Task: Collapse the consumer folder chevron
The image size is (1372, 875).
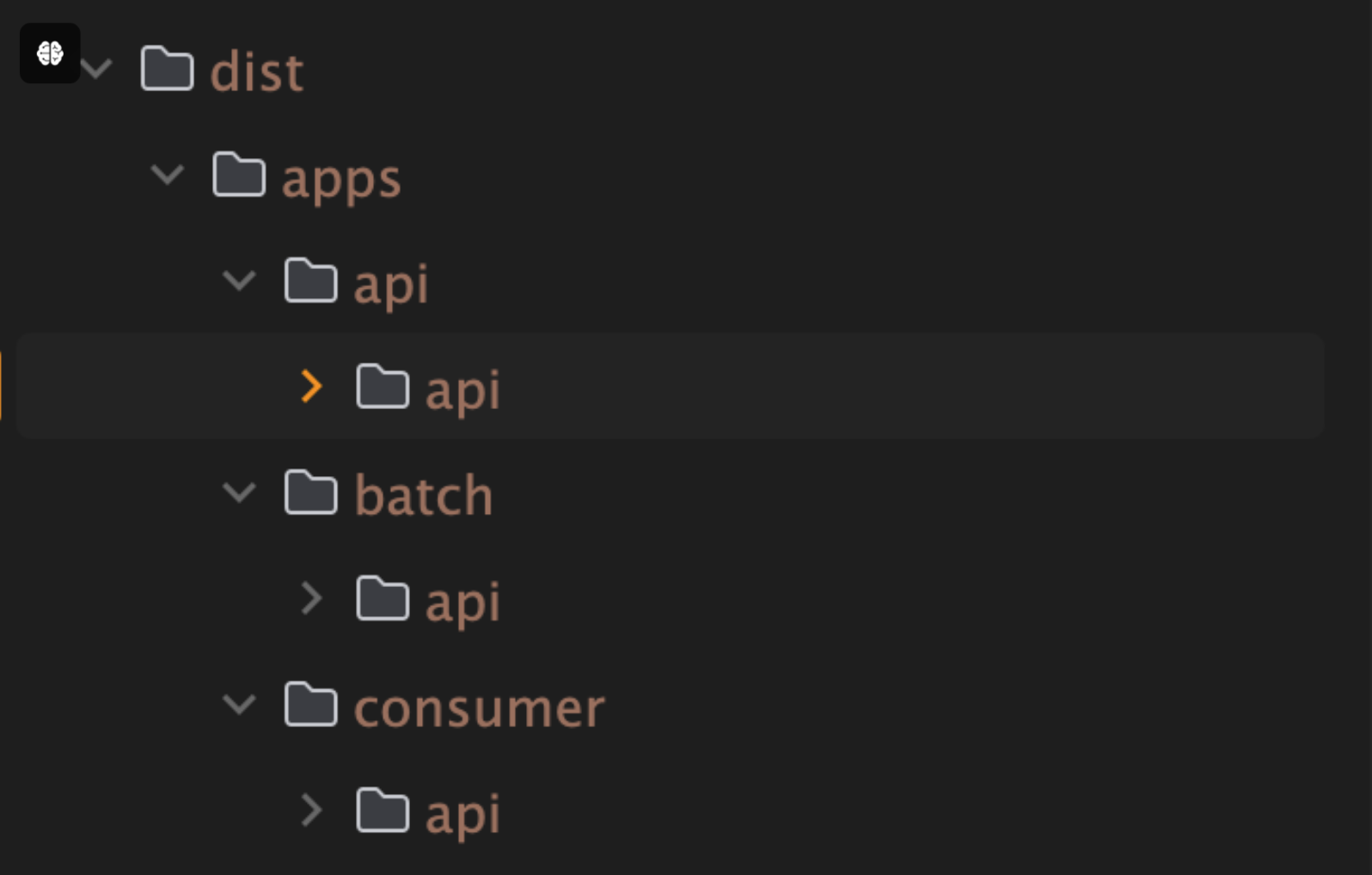Action: pyautogui.click(x=239, y=705)
